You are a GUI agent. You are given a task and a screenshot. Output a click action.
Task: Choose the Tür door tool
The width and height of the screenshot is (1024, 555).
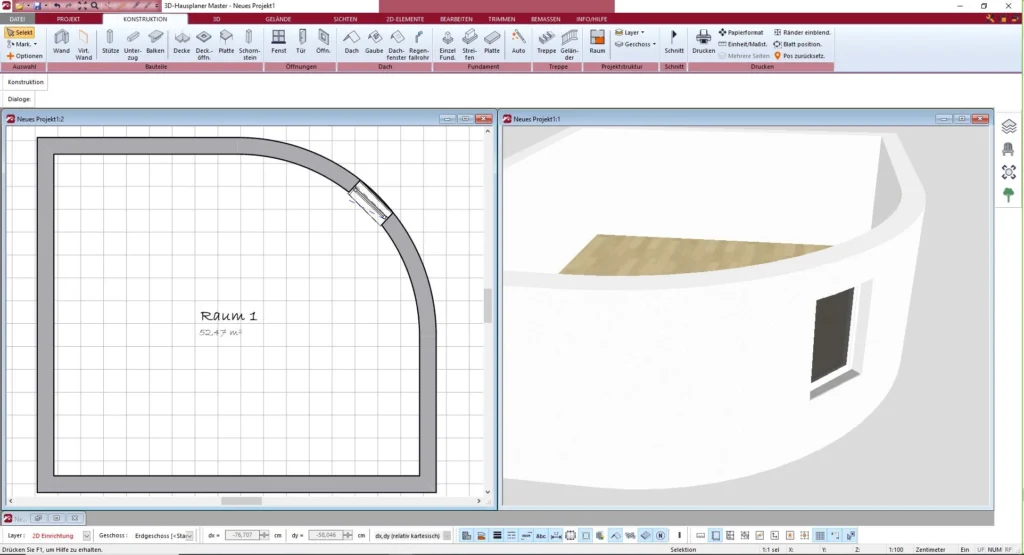pos(301,41)
